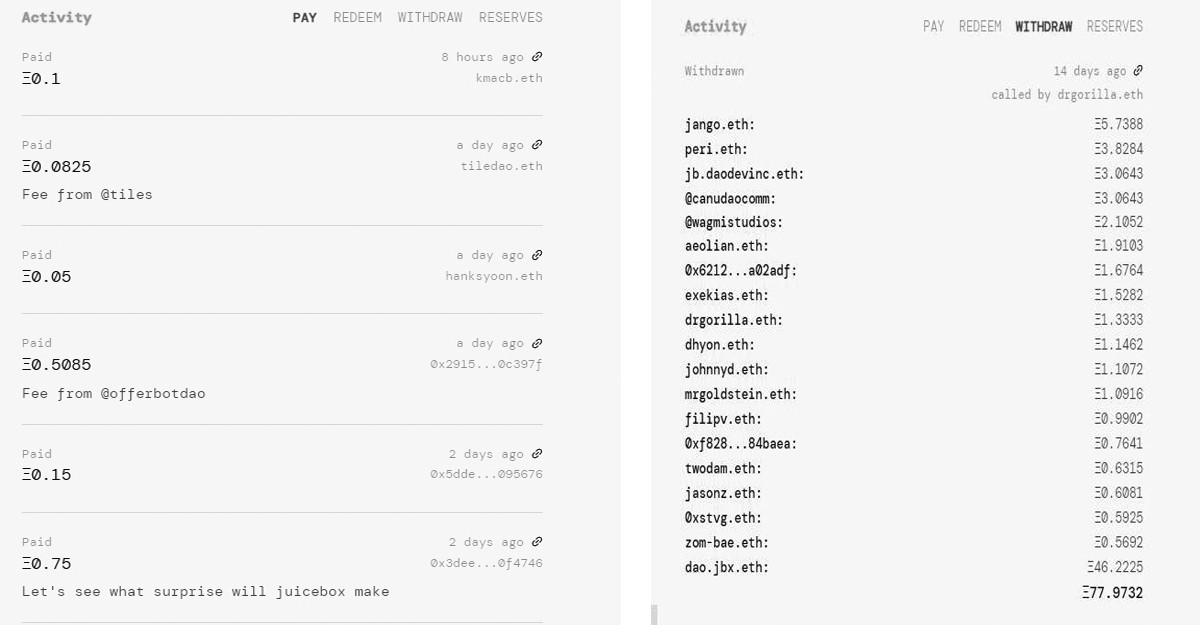Click dao.jbx.eth beneficiary entry

727,567
